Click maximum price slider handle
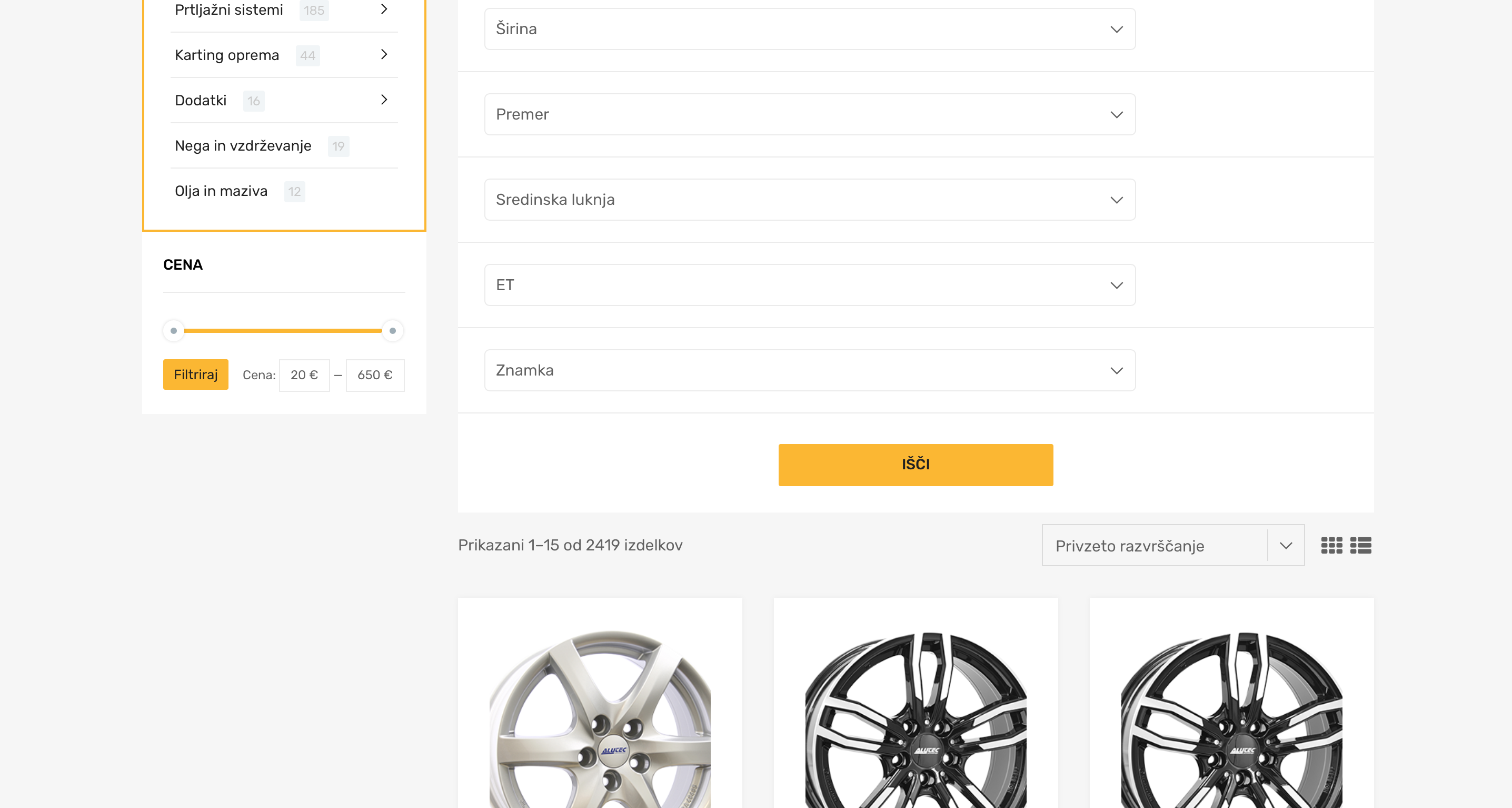1512x808 pixels. pyautogui.click(x=393, y=331)
